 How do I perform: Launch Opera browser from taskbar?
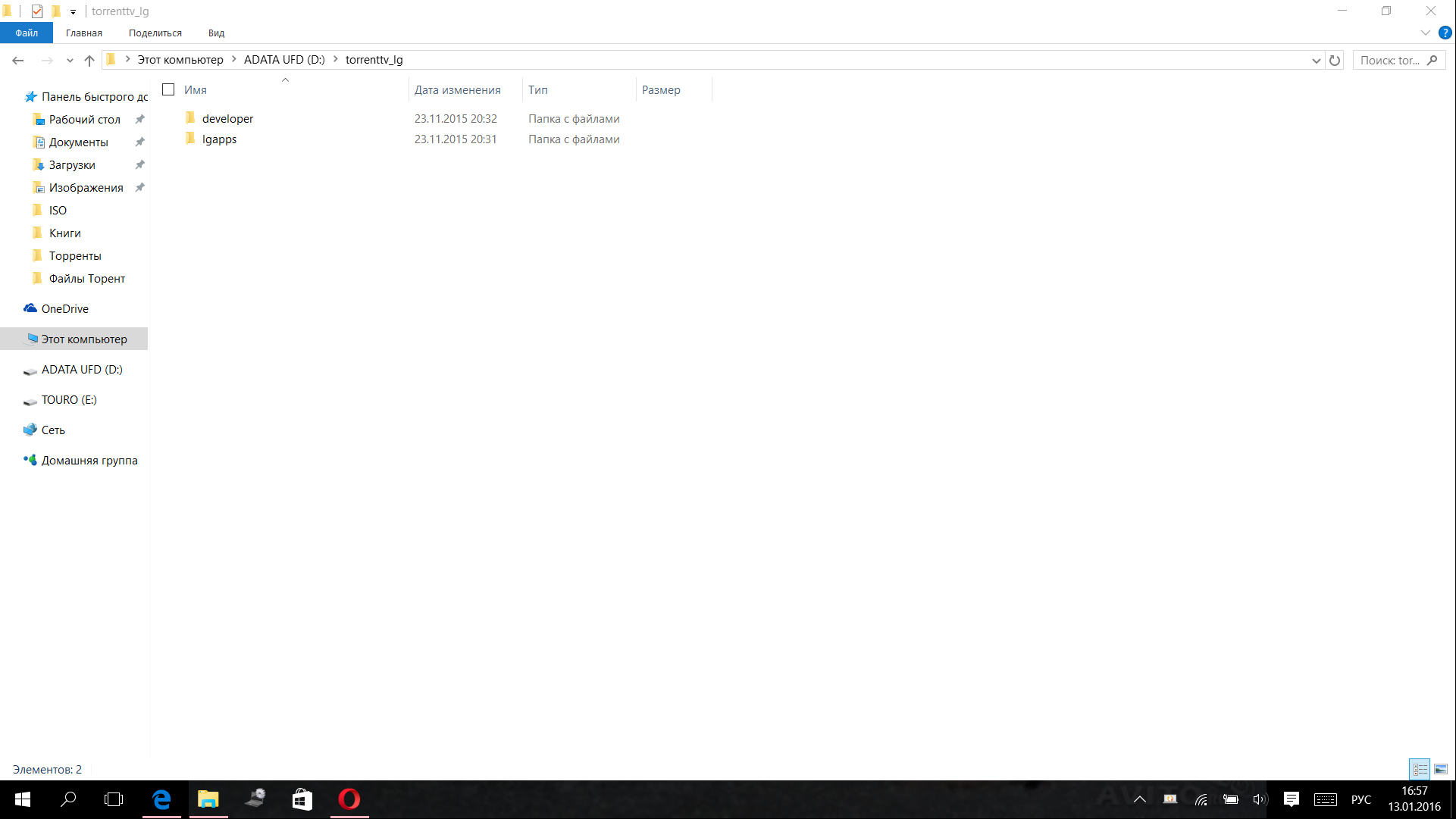tap(349, 799)
